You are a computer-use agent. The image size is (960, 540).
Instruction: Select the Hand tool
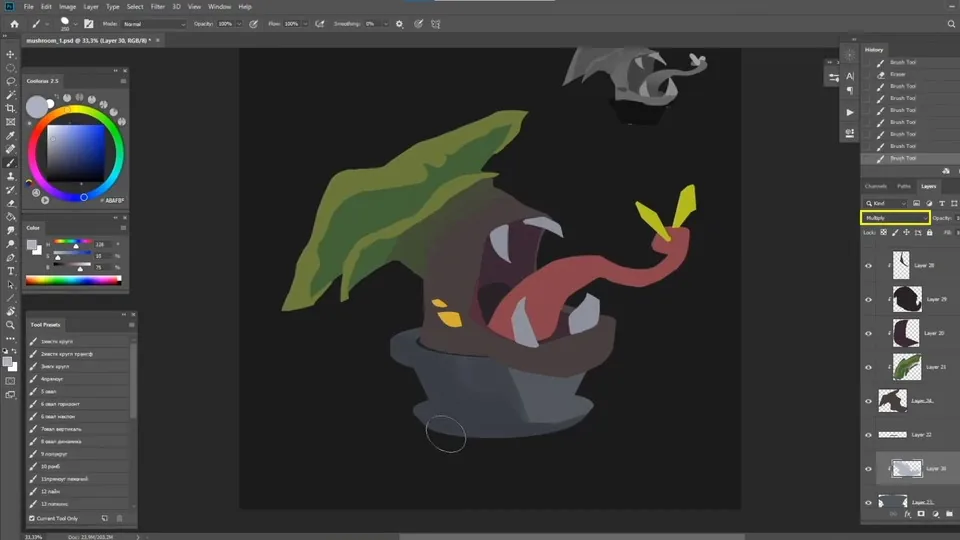(10, 312)
